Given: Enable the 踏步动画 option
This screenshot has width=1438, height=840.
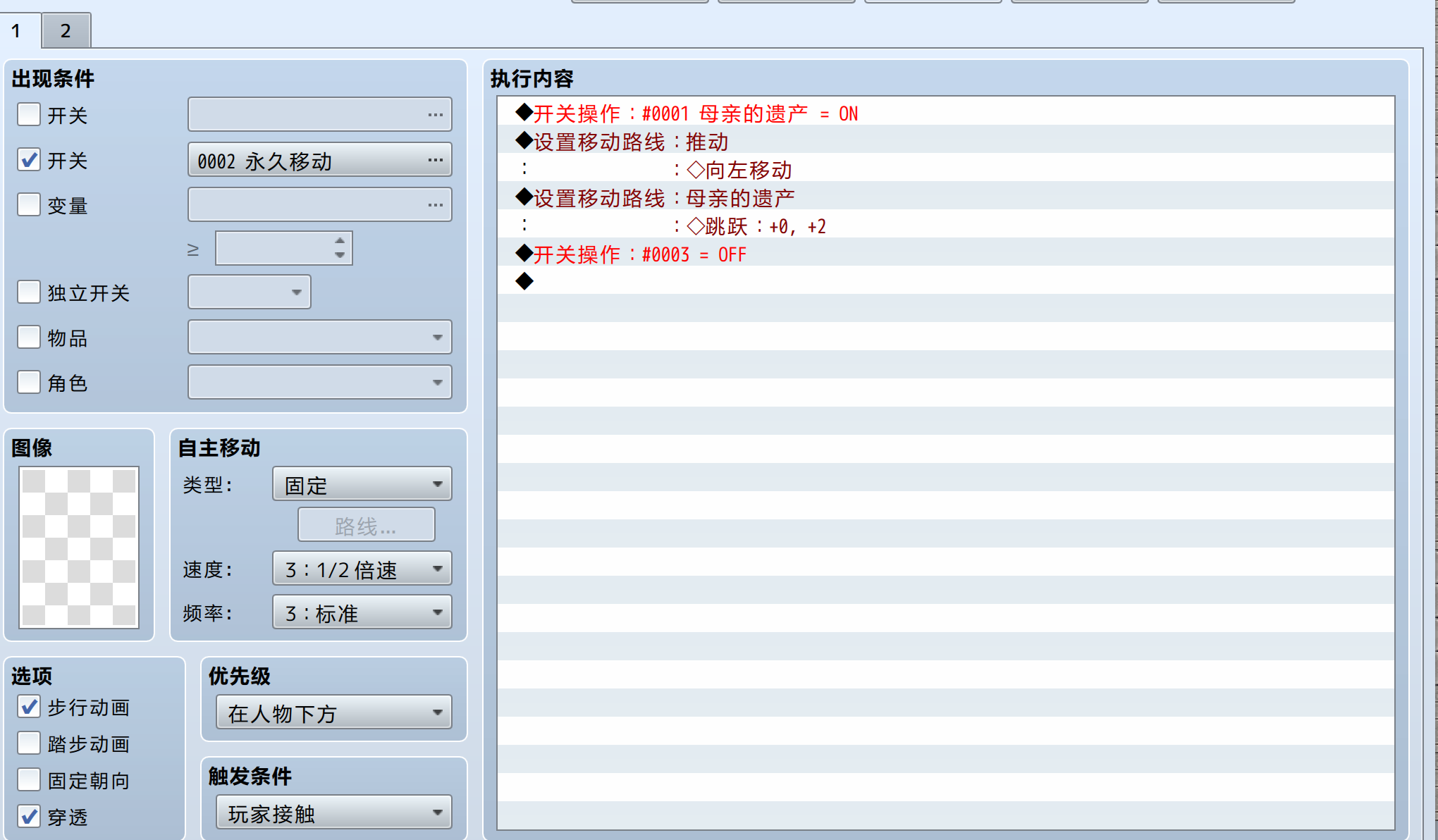Looking at the screenshot, I should 29,743.
